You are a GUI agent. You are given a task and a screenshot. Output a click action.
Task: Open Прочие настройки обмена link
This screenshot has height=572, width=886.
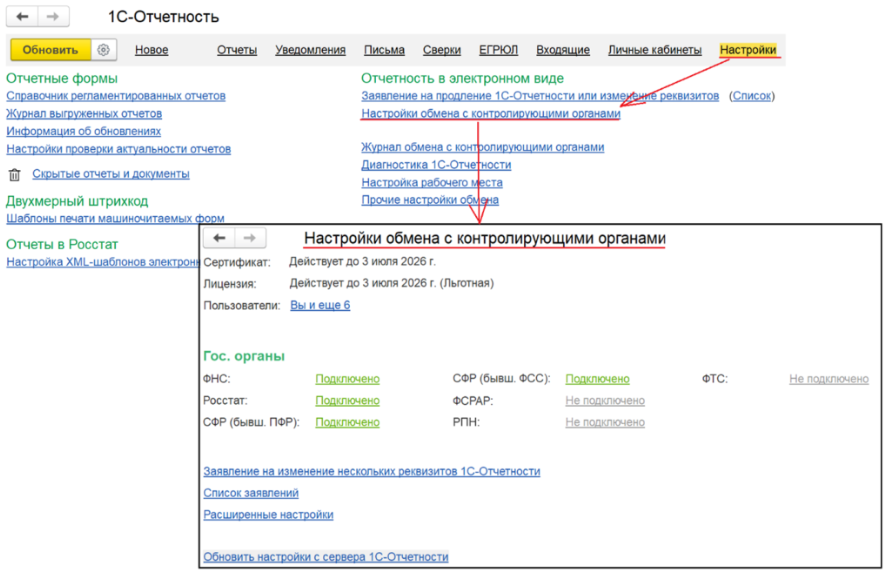pyautogui.click(x=430, y=200)
